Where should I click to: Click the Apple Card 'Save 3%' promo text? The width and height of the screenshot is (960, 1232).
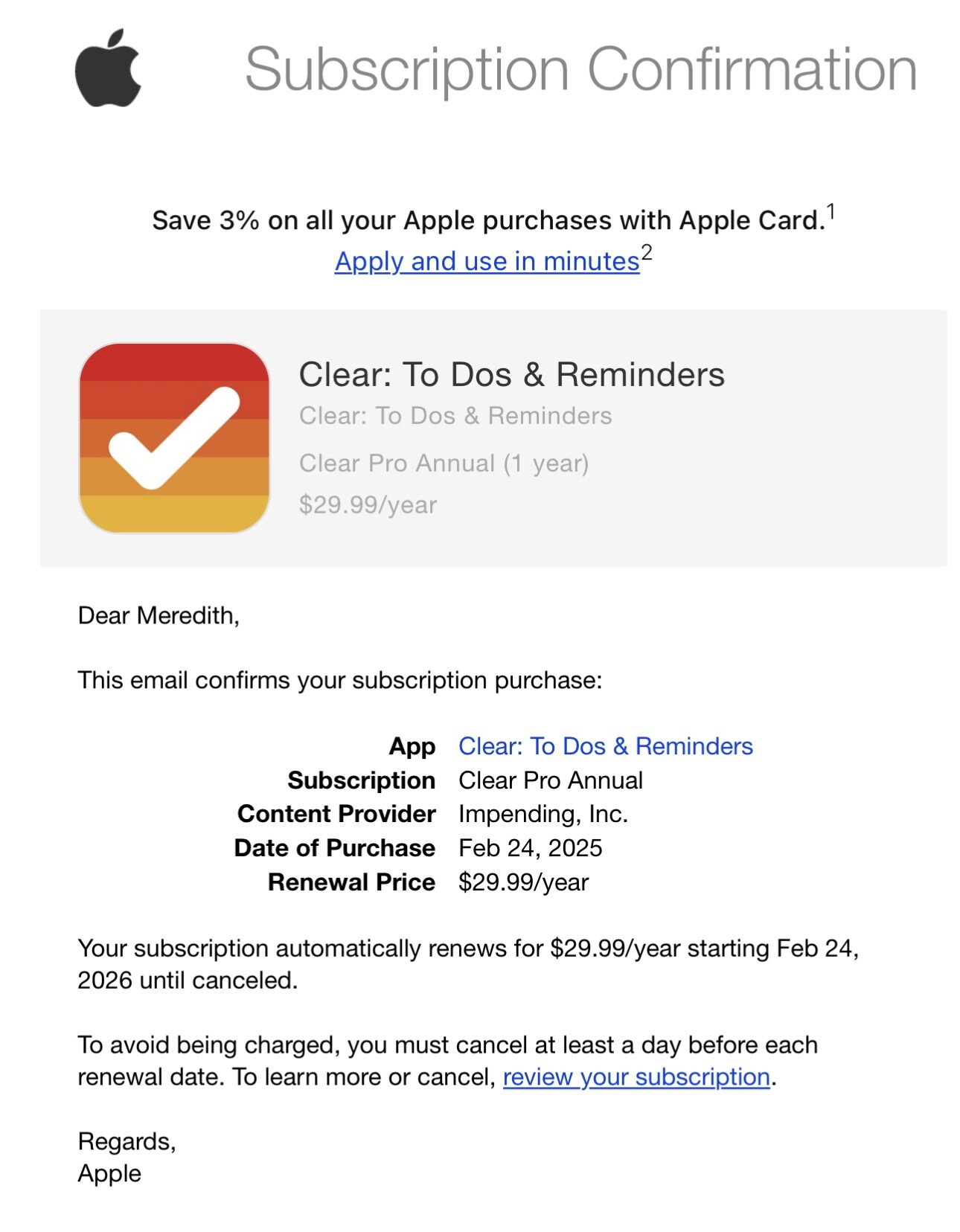[488, 220]
